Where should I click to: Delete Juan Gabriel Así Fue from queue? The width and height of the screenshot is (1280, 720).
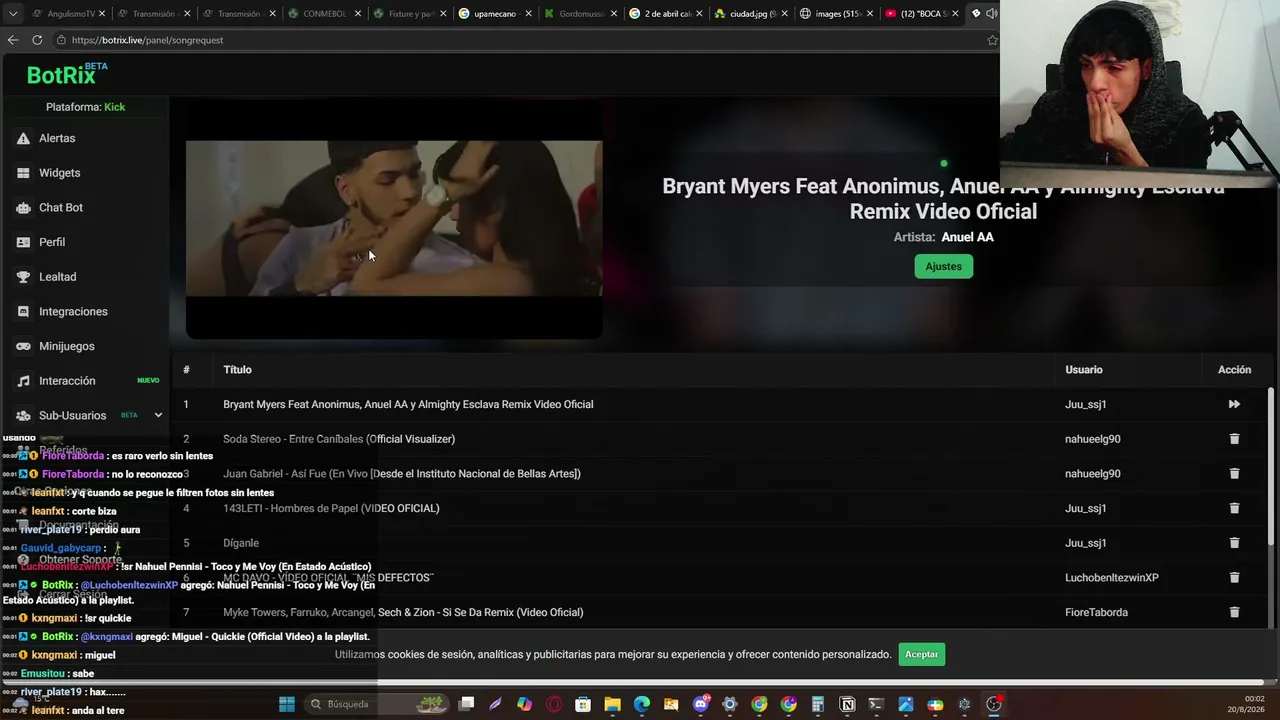pos(1234,474)
